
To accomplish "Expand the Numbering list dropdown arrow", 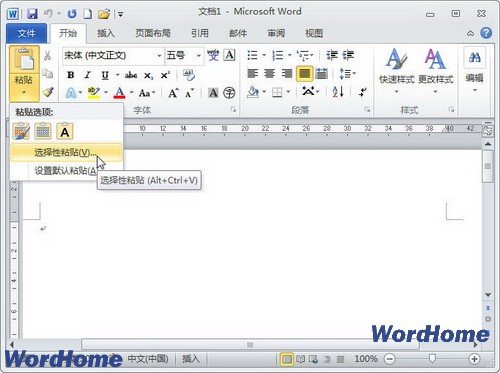I will [289, 55].
